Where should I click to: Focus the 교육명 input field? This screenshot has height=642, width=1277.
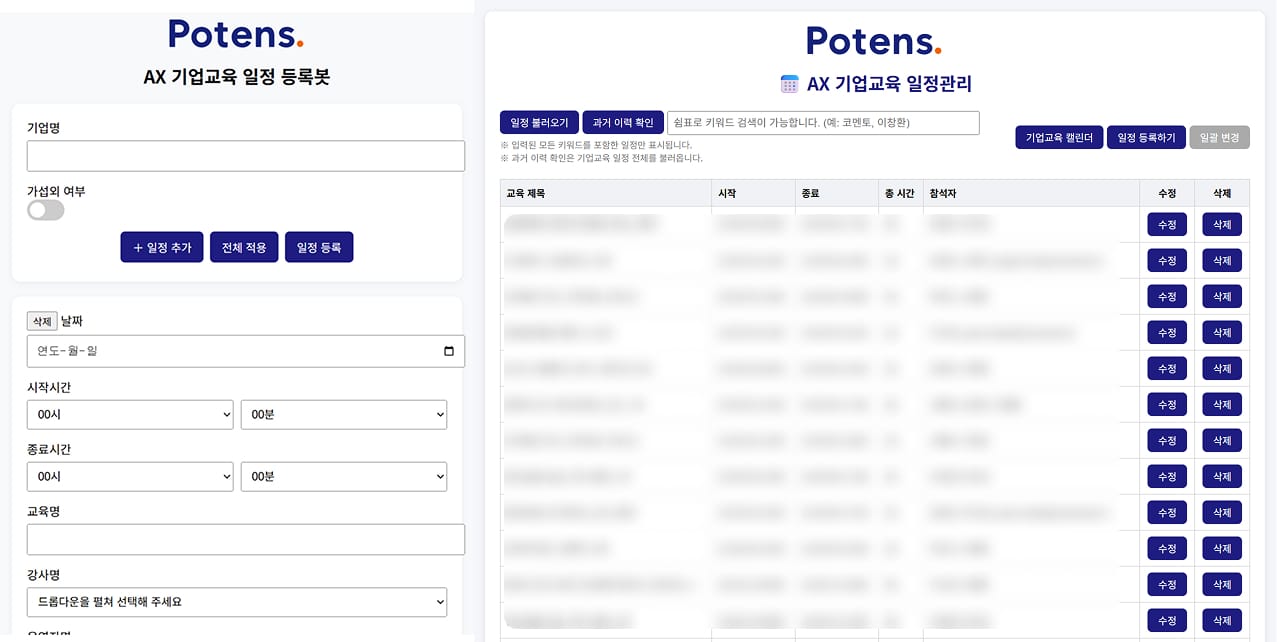(x=246, y=539)
